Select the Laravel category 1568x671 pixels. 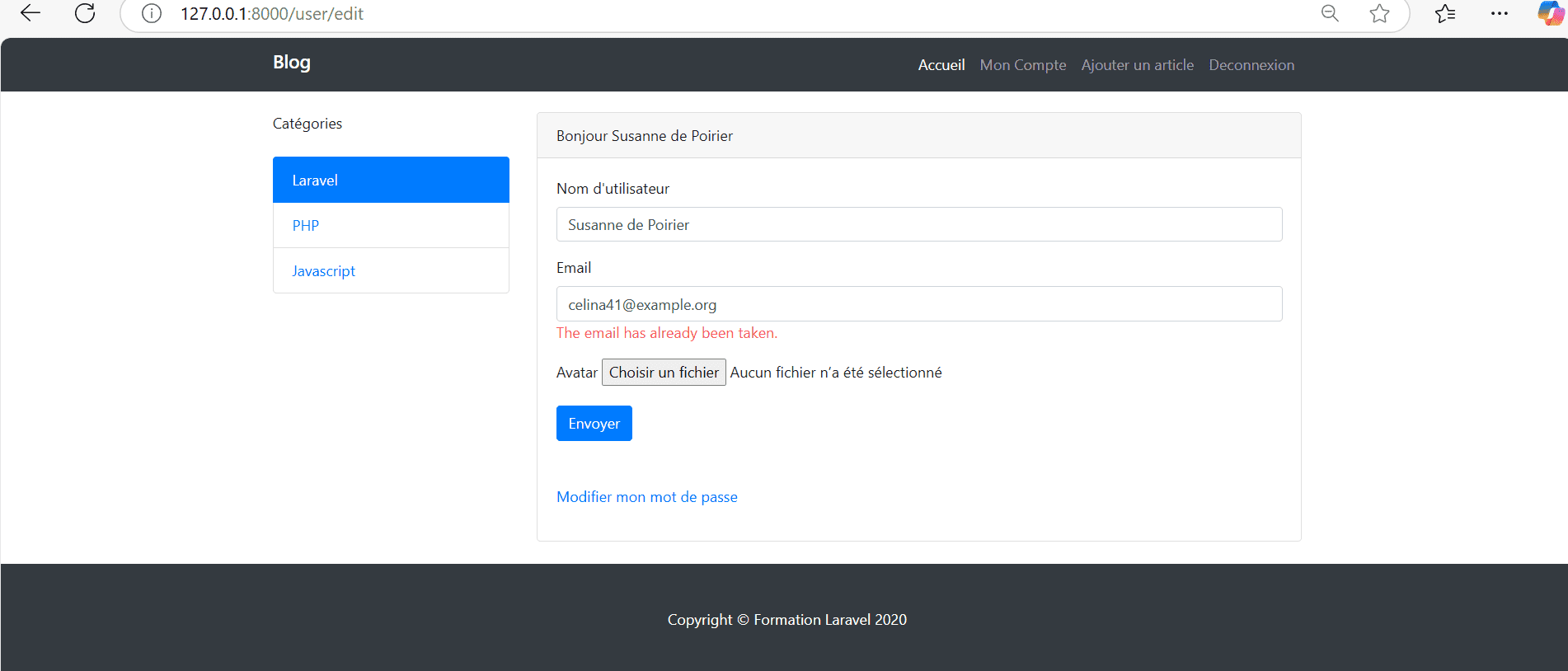click(x=391, y=180)
